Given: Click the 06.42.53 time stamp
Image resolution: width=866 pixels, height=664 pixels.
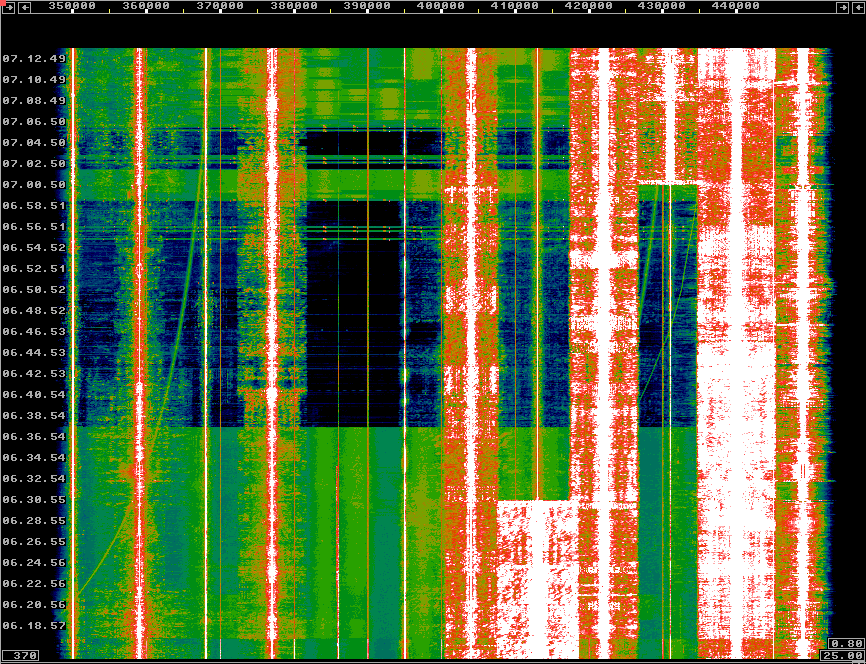Looking at the screenshot, I should (34, 373).
